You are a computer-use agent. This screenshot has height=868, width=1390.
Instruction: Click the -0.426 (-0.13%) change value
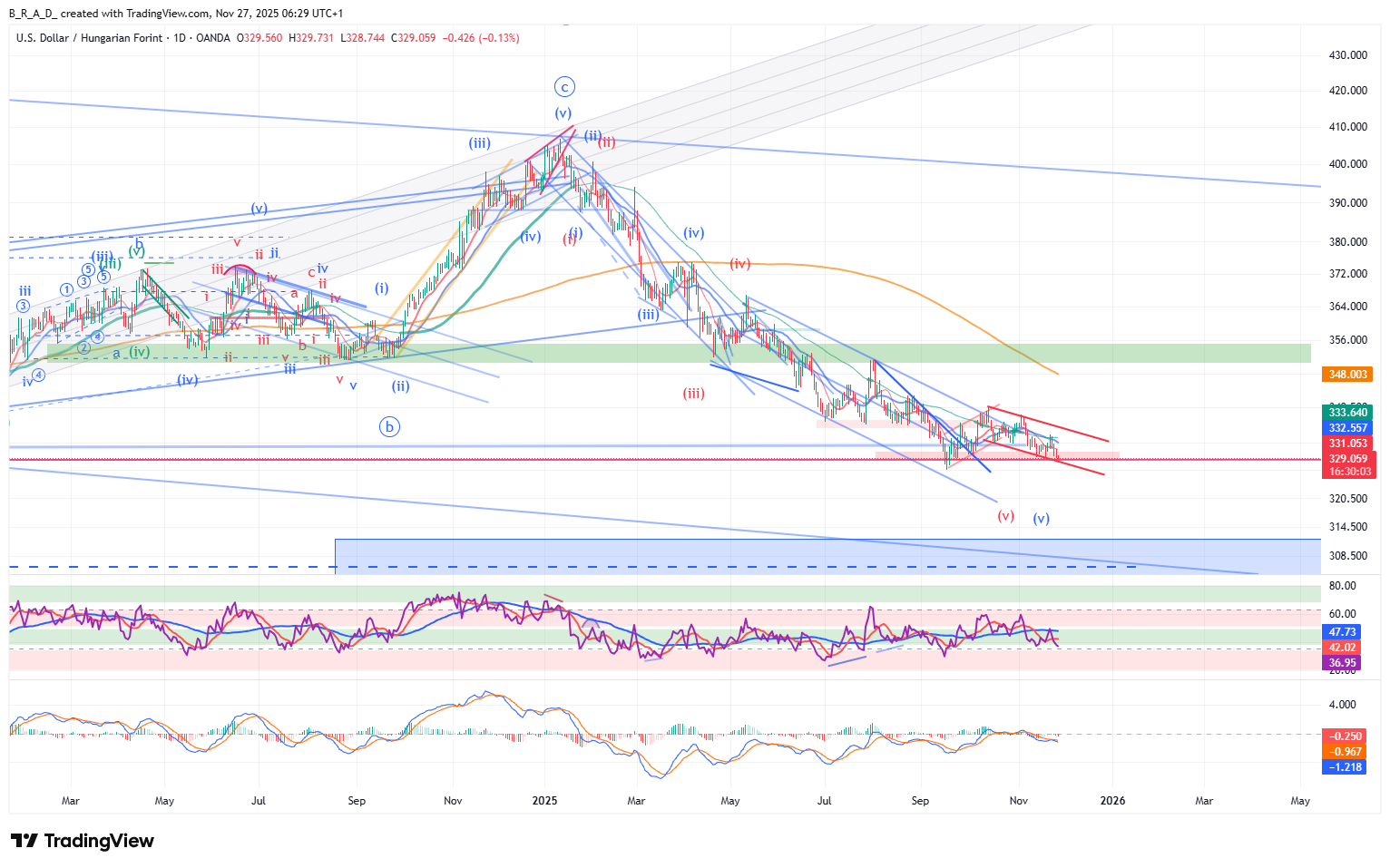(480, 38)
